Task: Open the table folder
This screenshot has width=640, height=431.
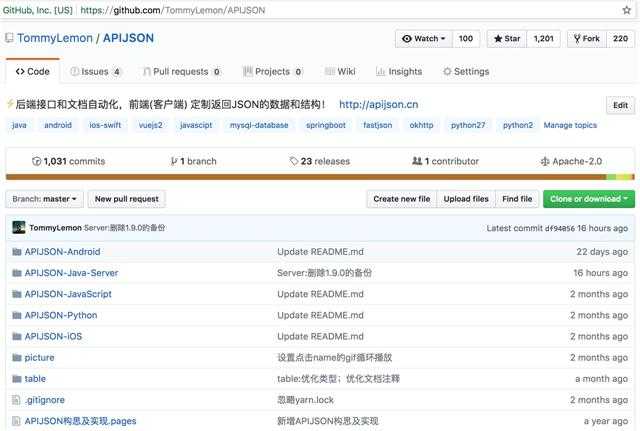Action: 35,379
